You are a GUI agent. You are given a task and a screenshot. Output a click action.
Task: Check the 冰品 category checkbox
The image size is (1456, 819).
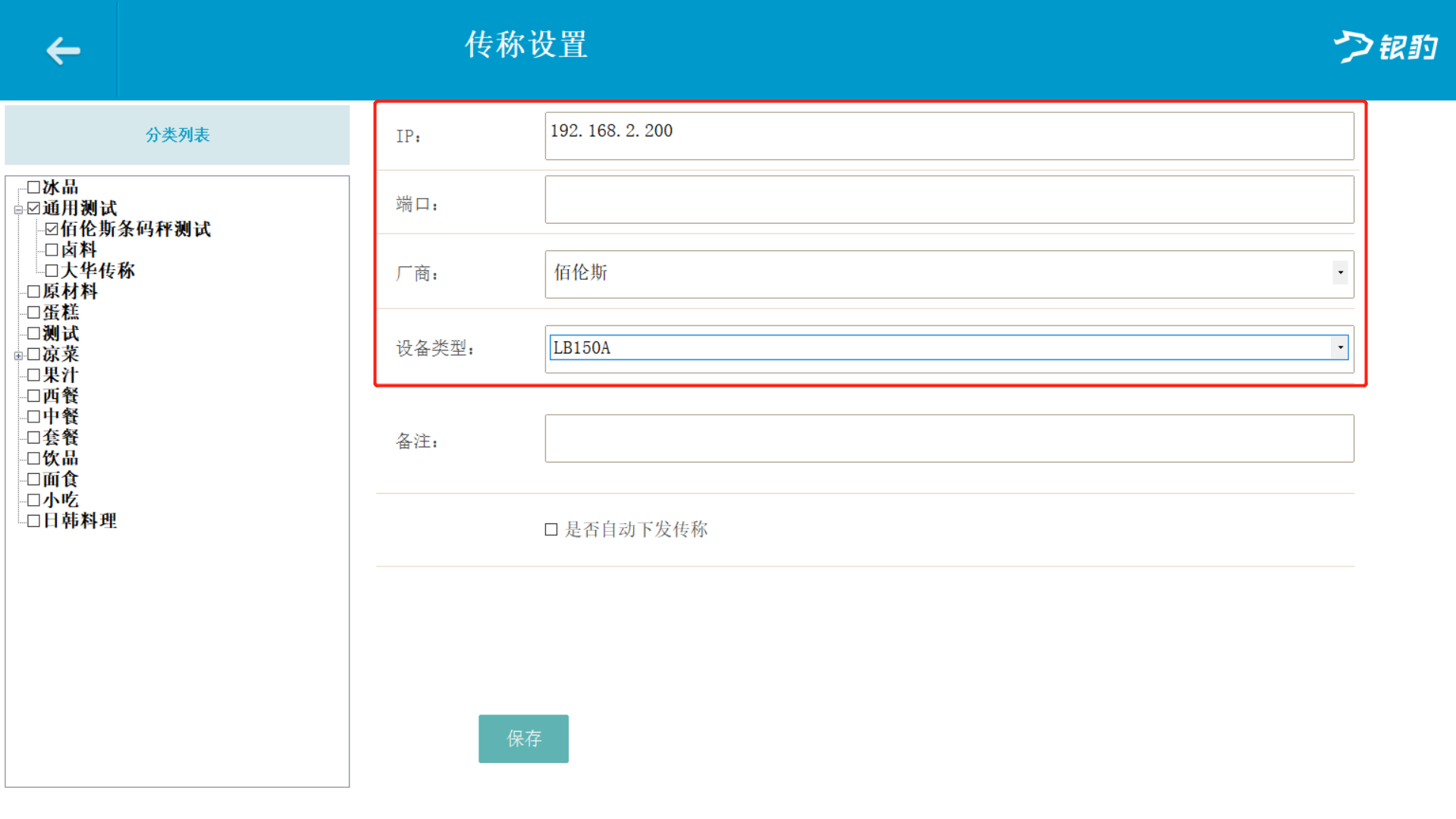click(x=33, y=187)
